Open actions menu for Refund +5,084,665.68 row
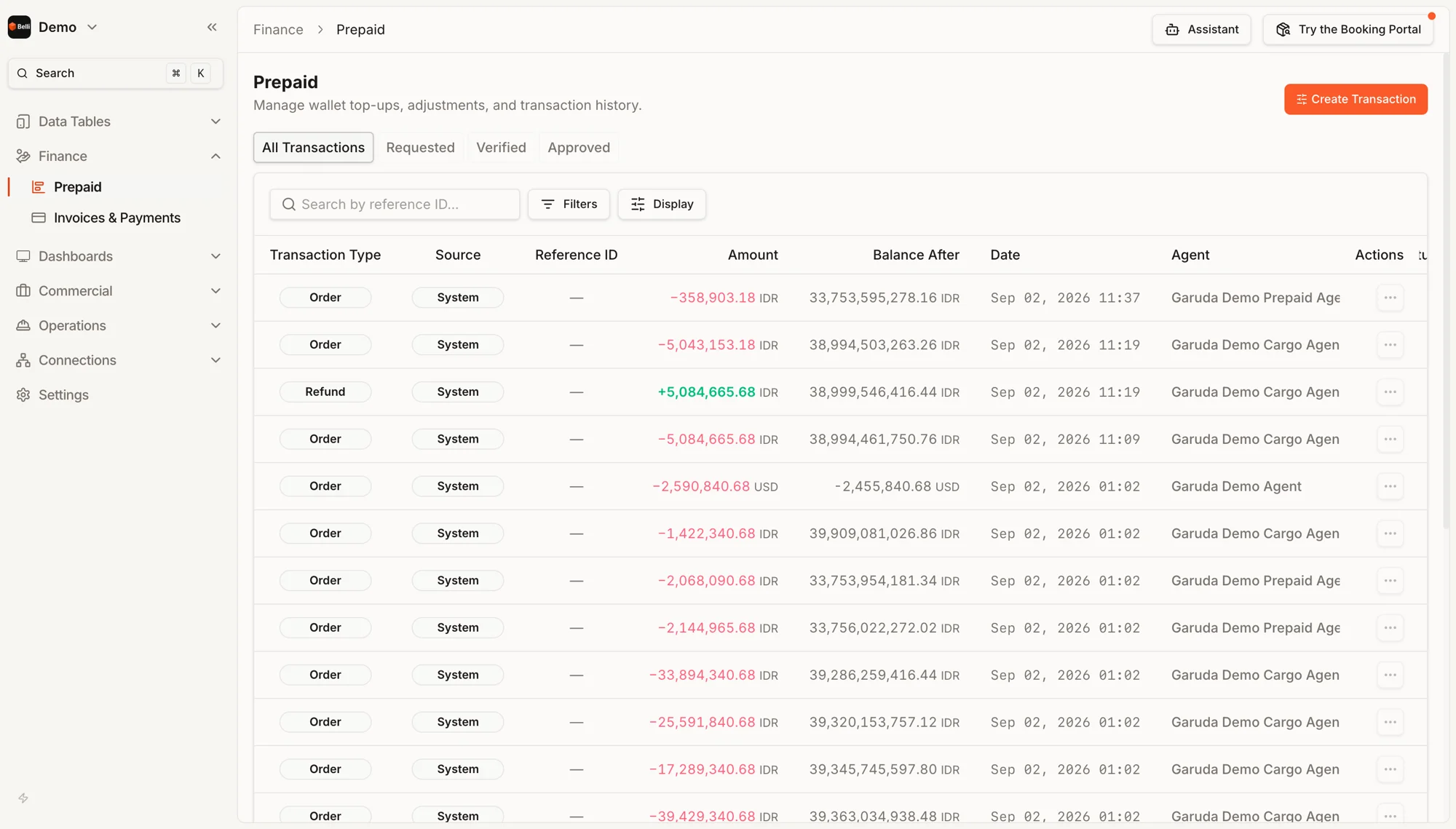The image size is (1456, 829). tap(1390, 392)
